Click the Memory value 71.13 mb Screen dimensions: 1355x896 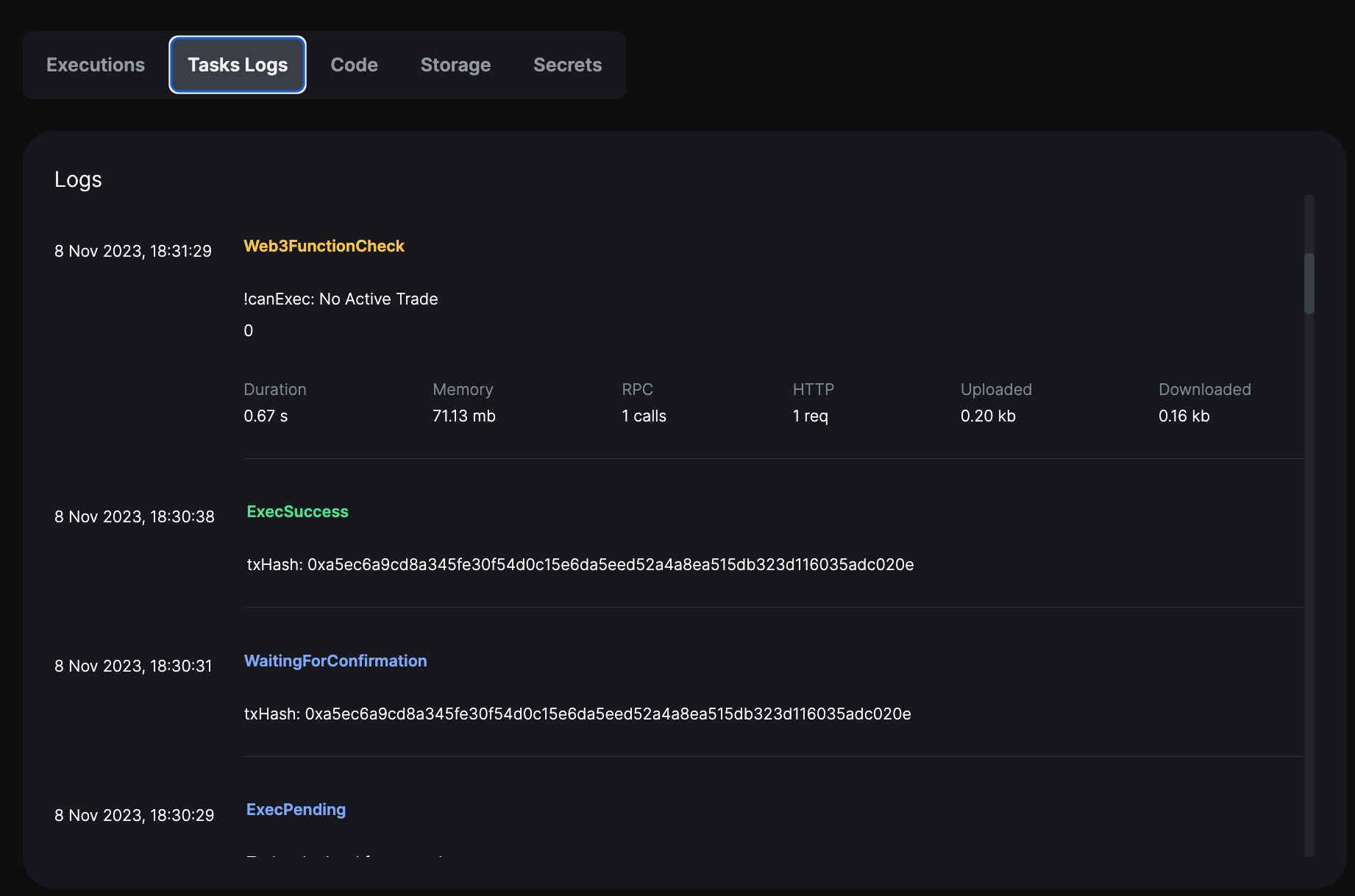pos(464,416)
